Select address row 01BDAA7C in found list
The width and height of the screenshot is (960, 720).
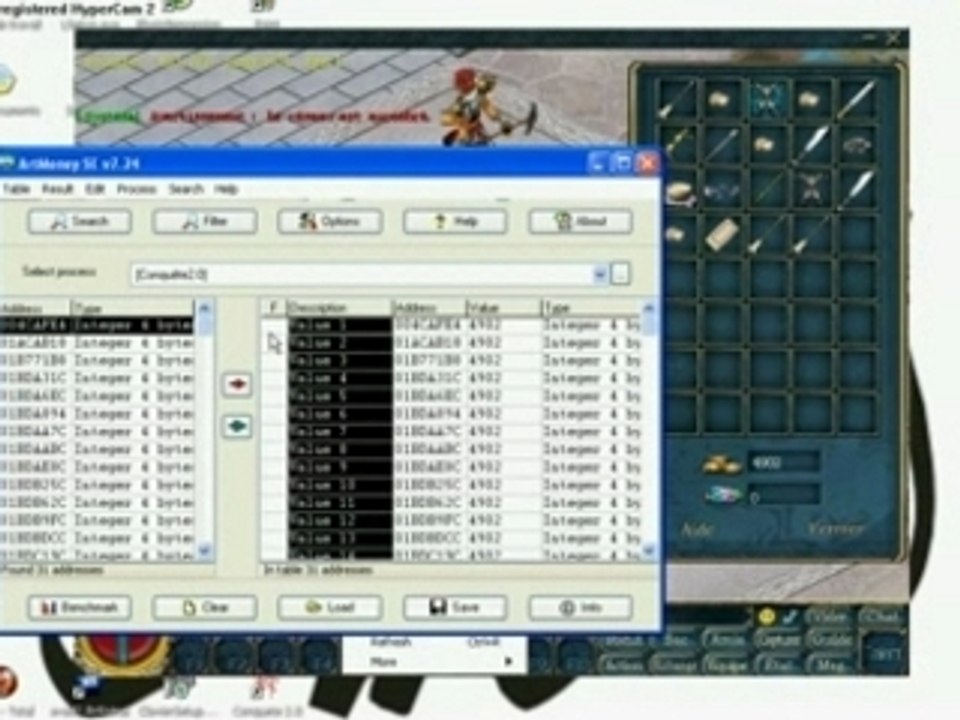(x=97, y=432)
